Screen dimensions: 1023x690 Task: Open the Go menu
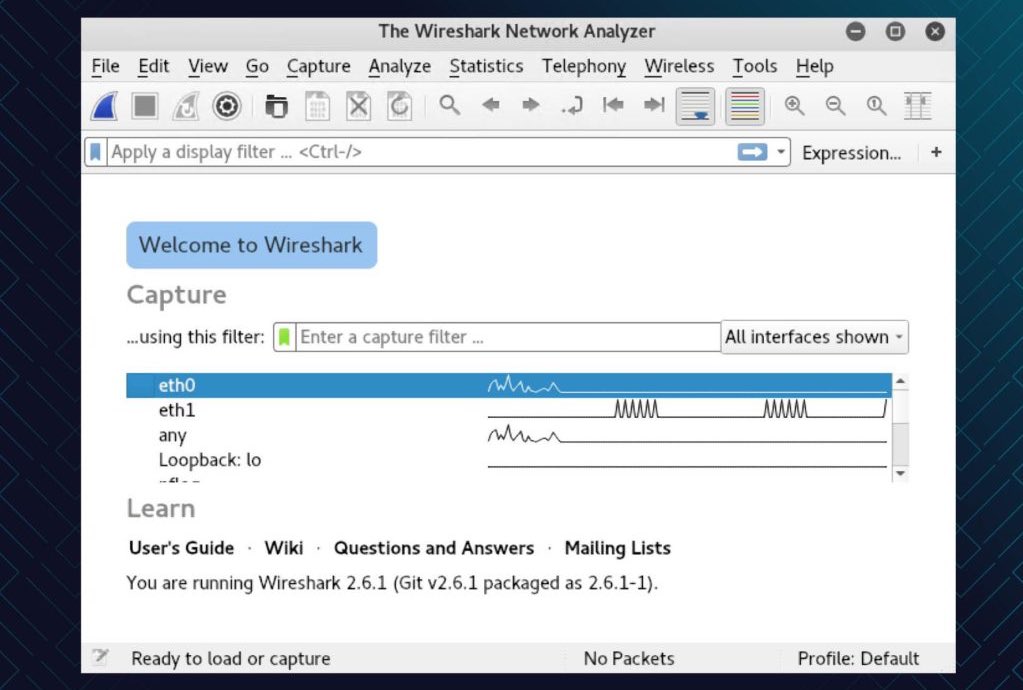[257, 67]
